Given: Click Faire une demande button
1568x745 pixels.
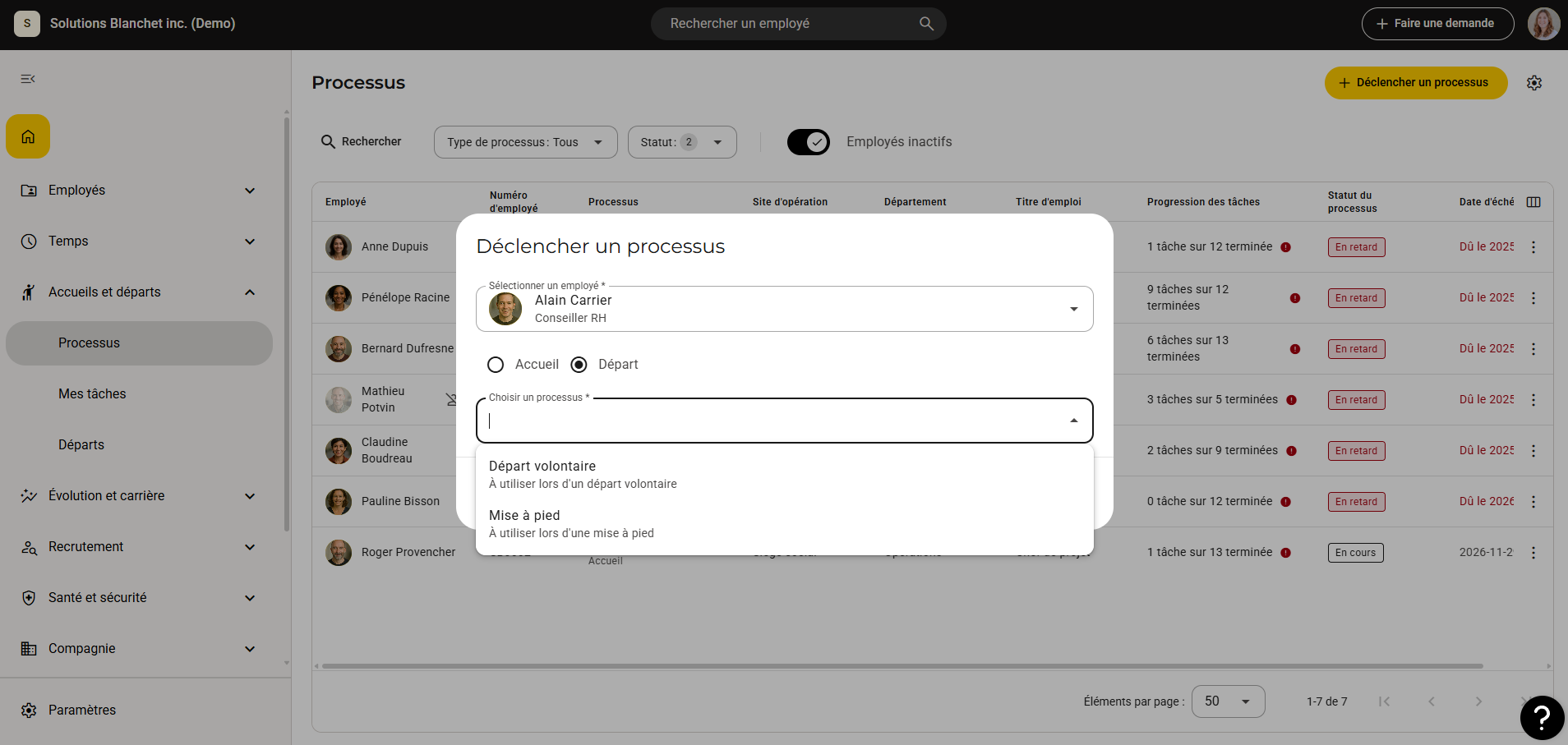Looking at the screenshot, I should tap(1437, 24).
